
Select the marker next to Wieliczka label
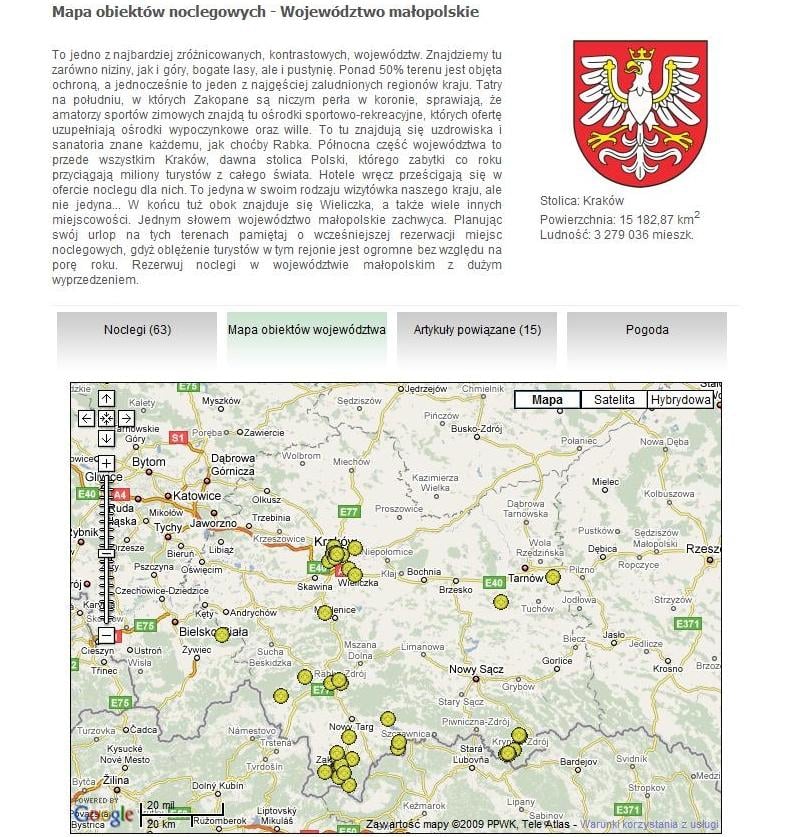click(x=354, y=575)
